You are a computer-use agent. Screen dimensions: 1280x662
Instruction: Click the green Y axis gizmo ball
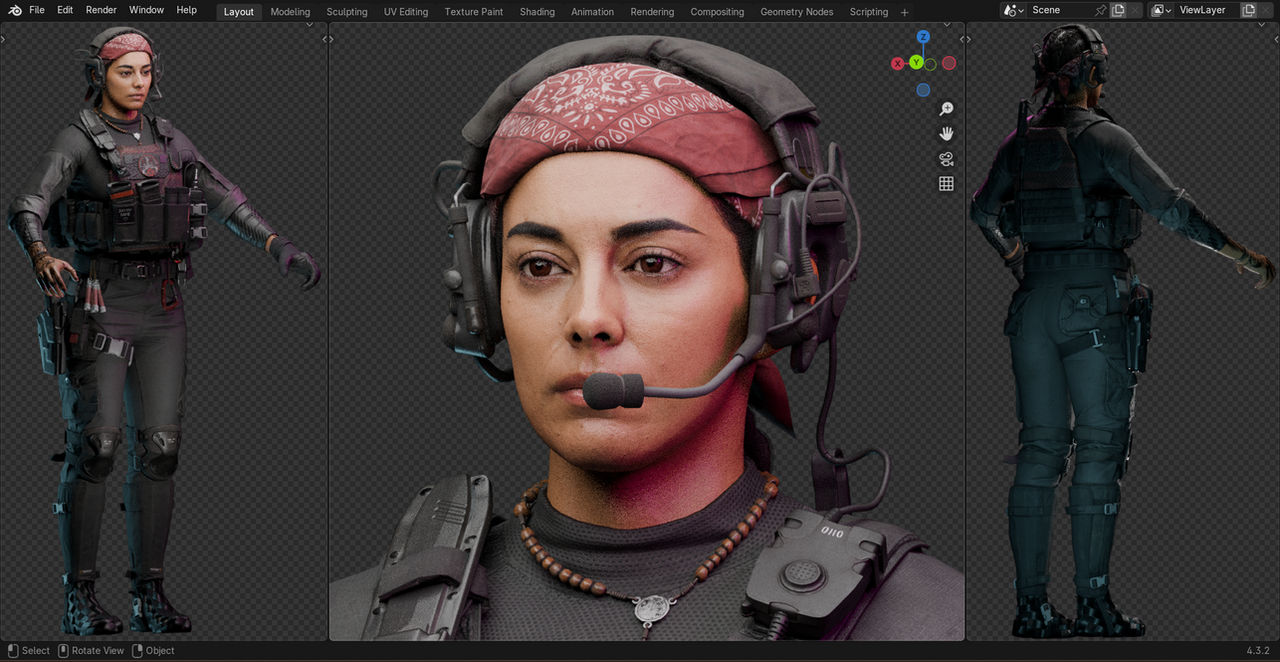[916, 63]
